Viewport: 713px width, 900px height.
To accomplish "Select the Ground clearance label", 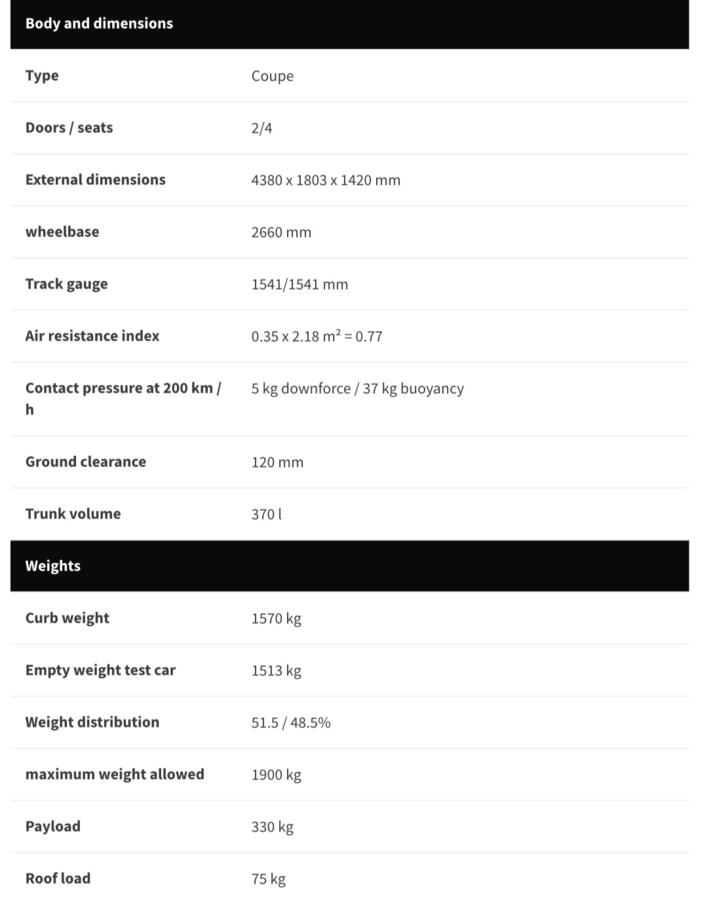I will (x=85, y=462).
